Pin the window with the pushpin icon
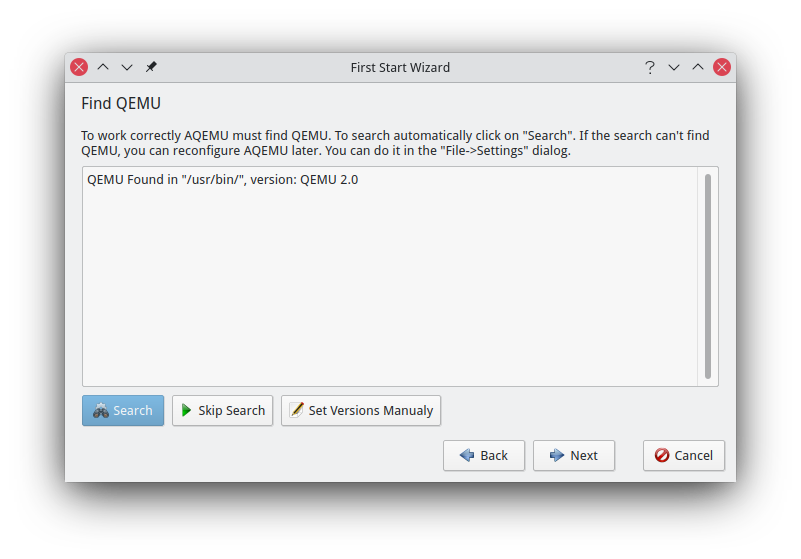Image resolution: width=801 pixels, height=559 pixels. [151, 67]
